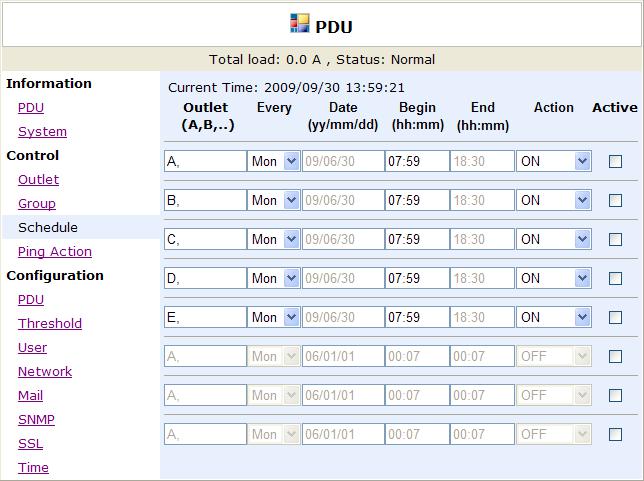
Task: Click the Begin time field for outlet A
Action: point(417,161)
